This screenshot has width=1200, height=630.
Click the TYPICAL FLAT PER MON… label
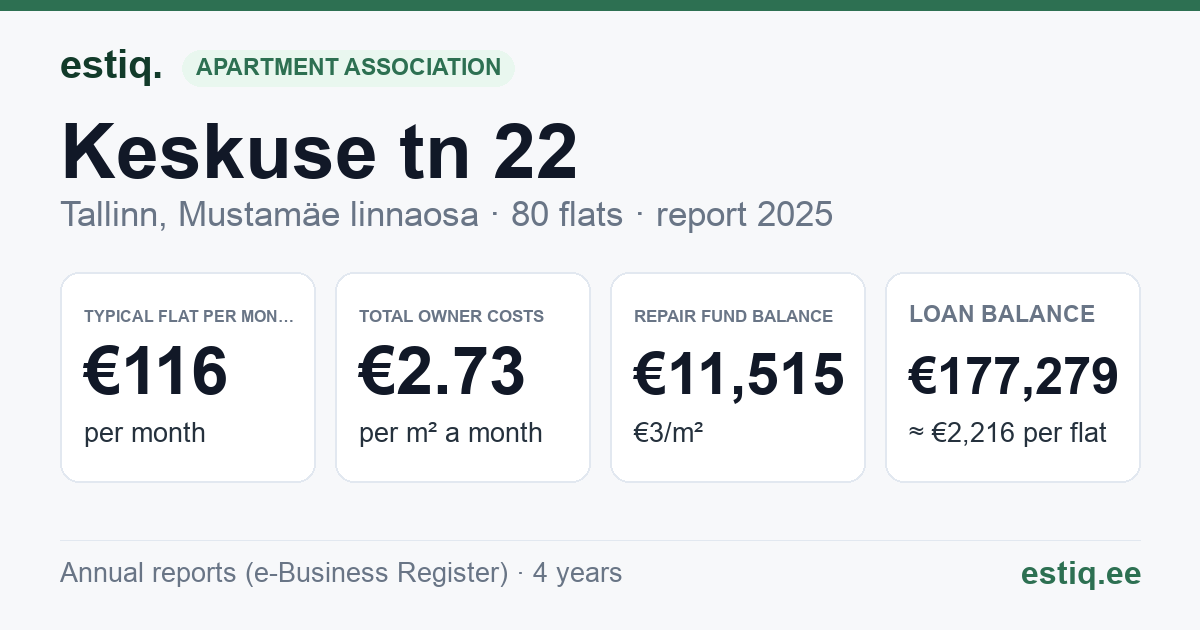click(x=189, y=316)
